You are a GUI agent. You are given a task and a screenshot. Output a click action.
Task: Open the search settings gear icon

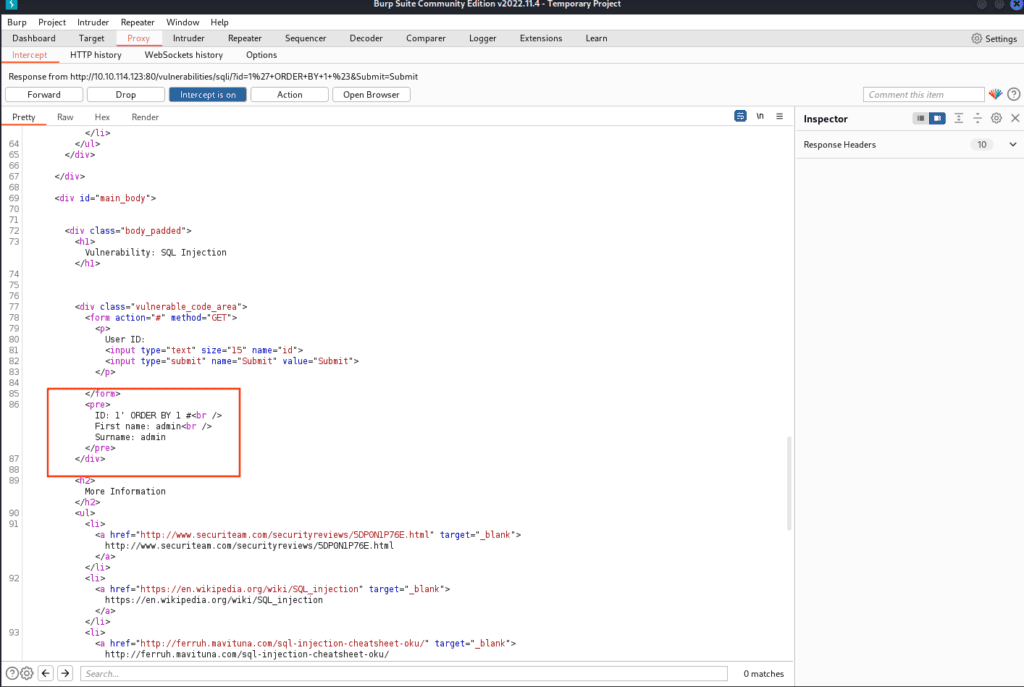tap(27, 673)
